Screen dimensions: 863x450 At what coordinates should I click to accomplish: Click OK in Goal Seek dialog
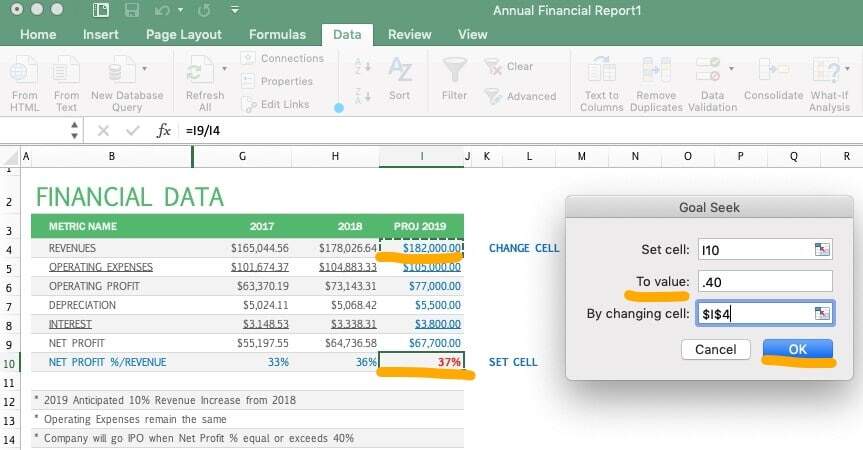click(798, 349)
